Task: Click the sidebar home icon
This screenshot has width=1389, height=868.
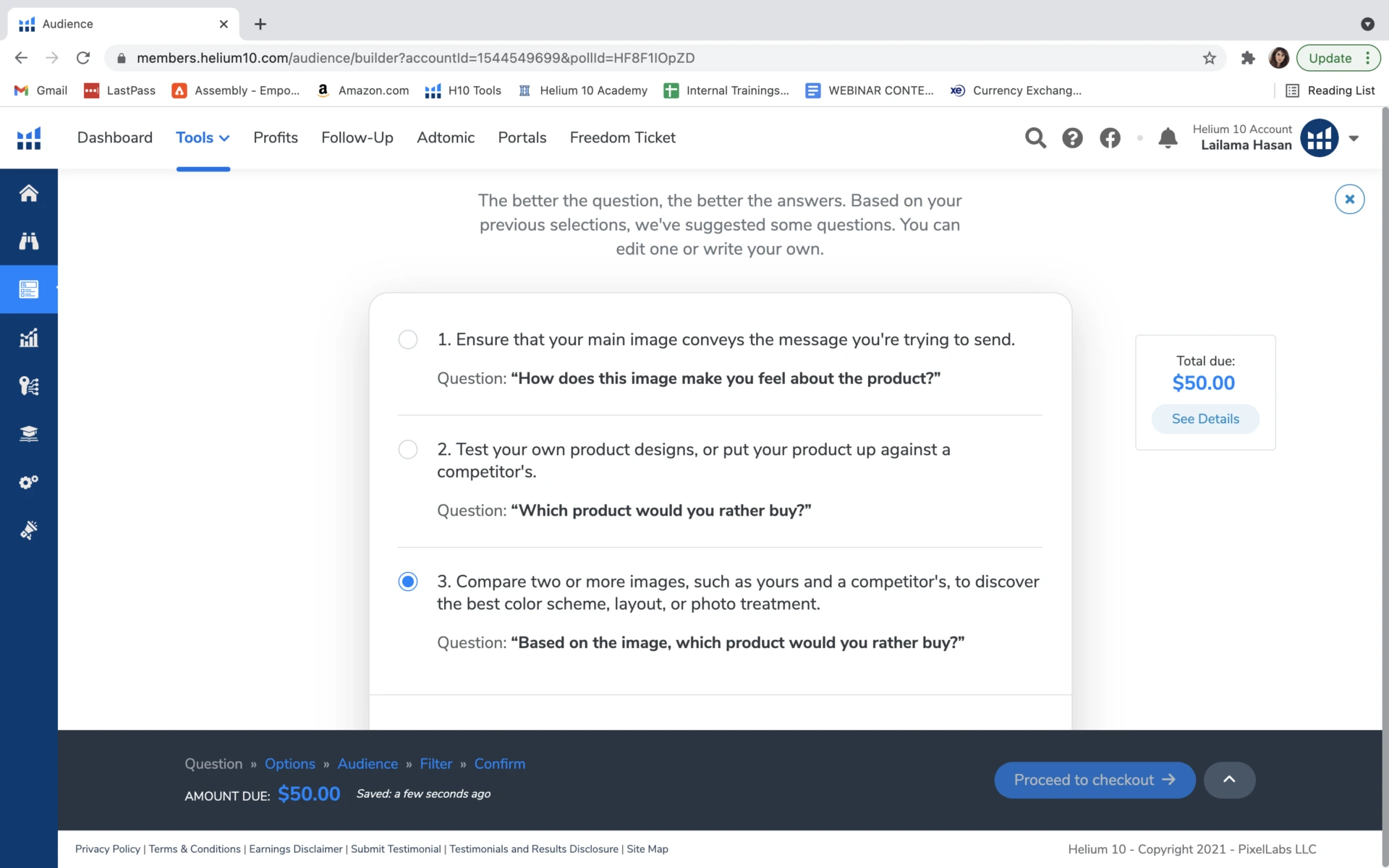Action: tap(29, 193)
